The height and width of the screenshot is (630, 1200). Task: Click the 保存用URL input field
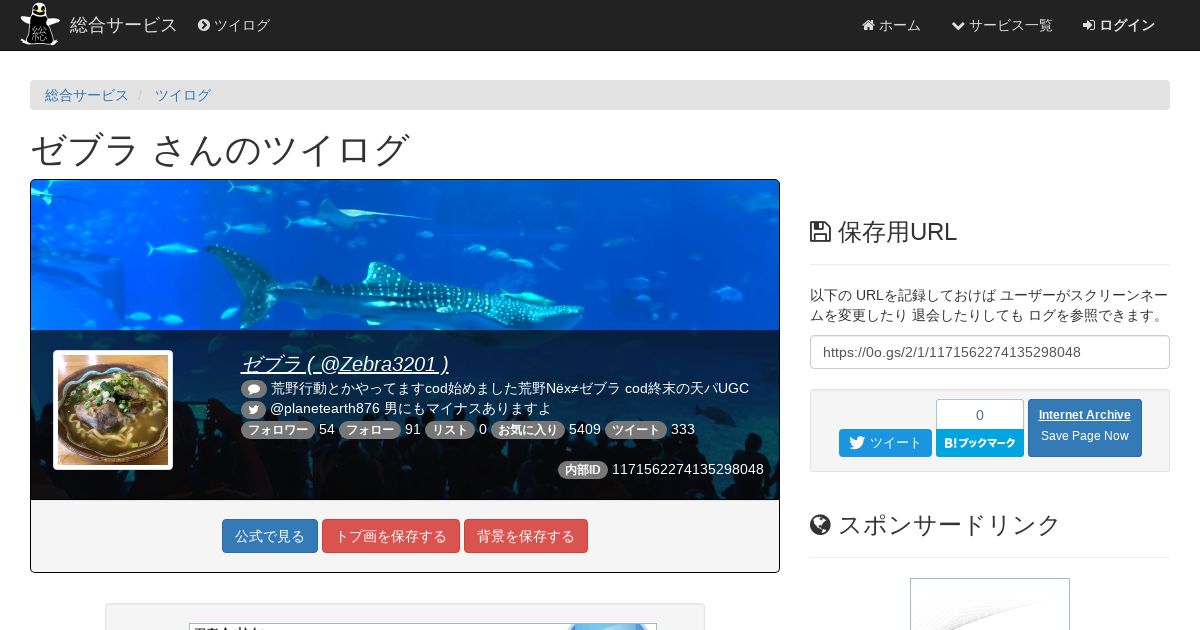990,352
